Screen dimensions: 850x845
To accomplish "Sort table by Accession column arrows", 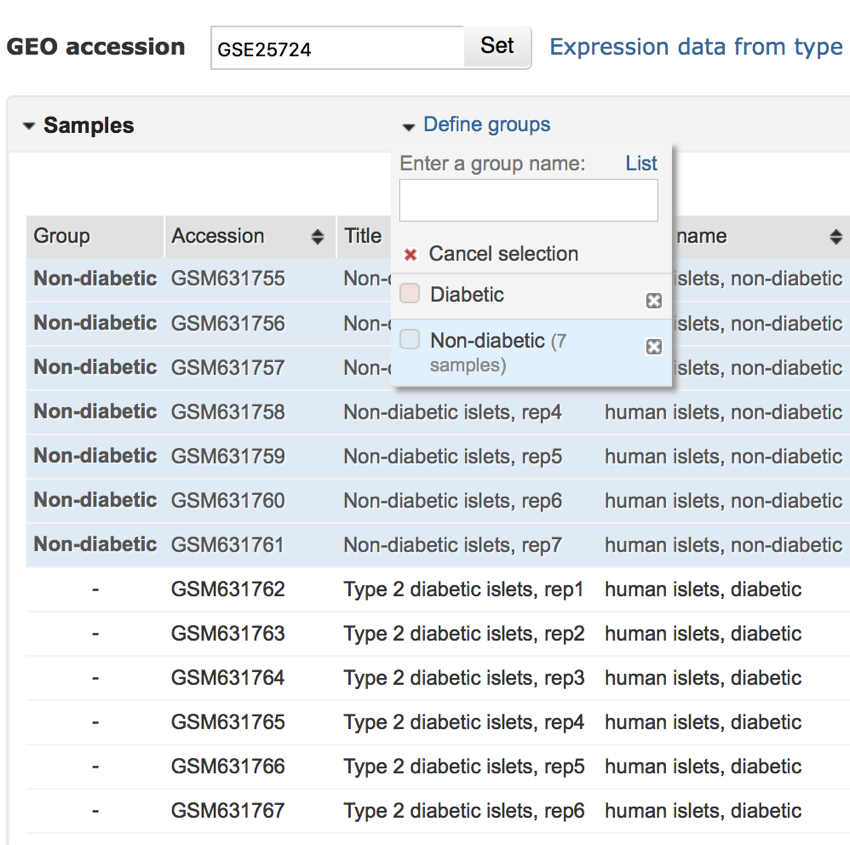I will (x=318, y=237).
